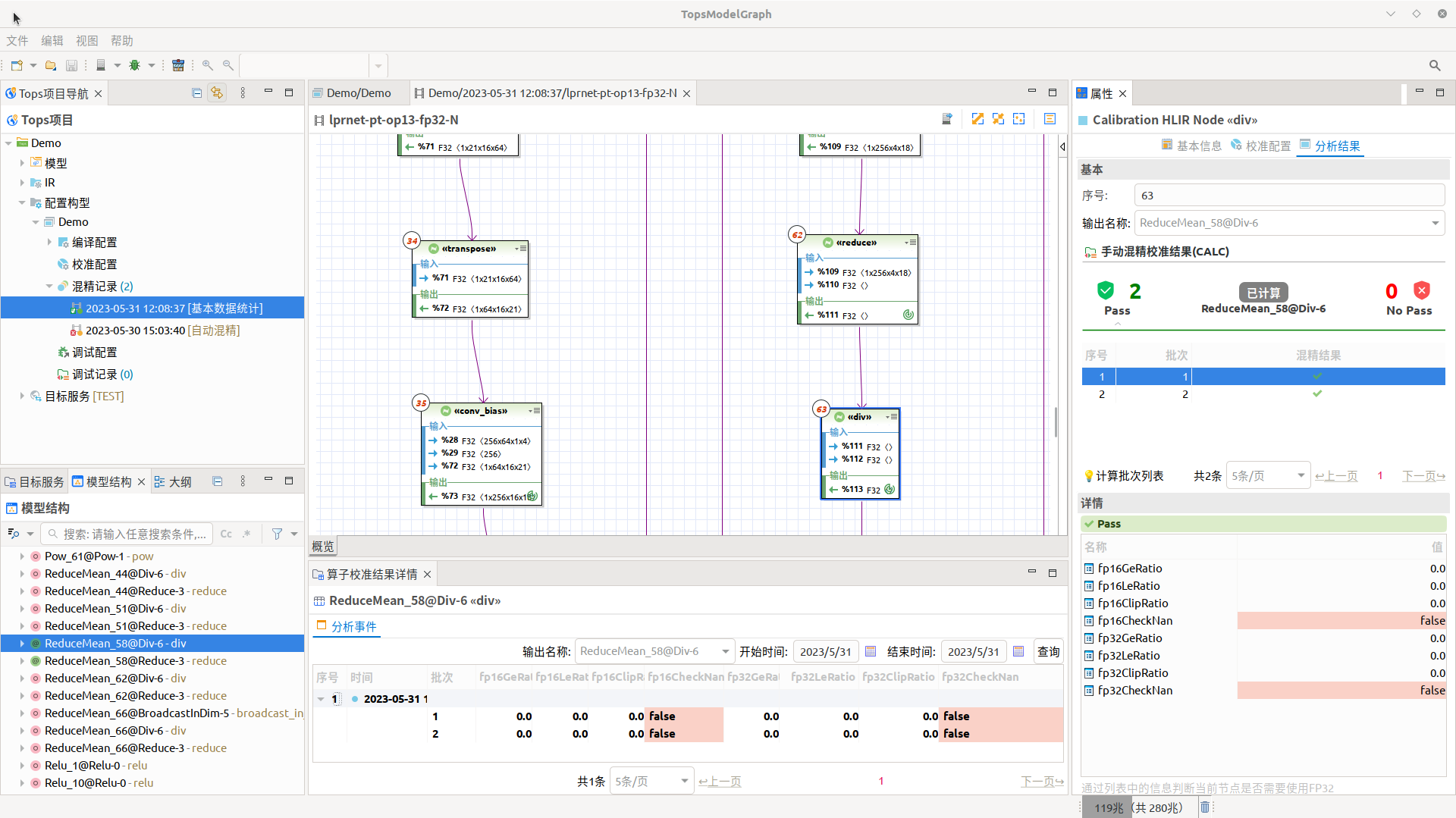Screen dimensions: 1456x818
Task: Click trash icon in memory status bar
Action: pyautogui.click(x=1205, y=807)
